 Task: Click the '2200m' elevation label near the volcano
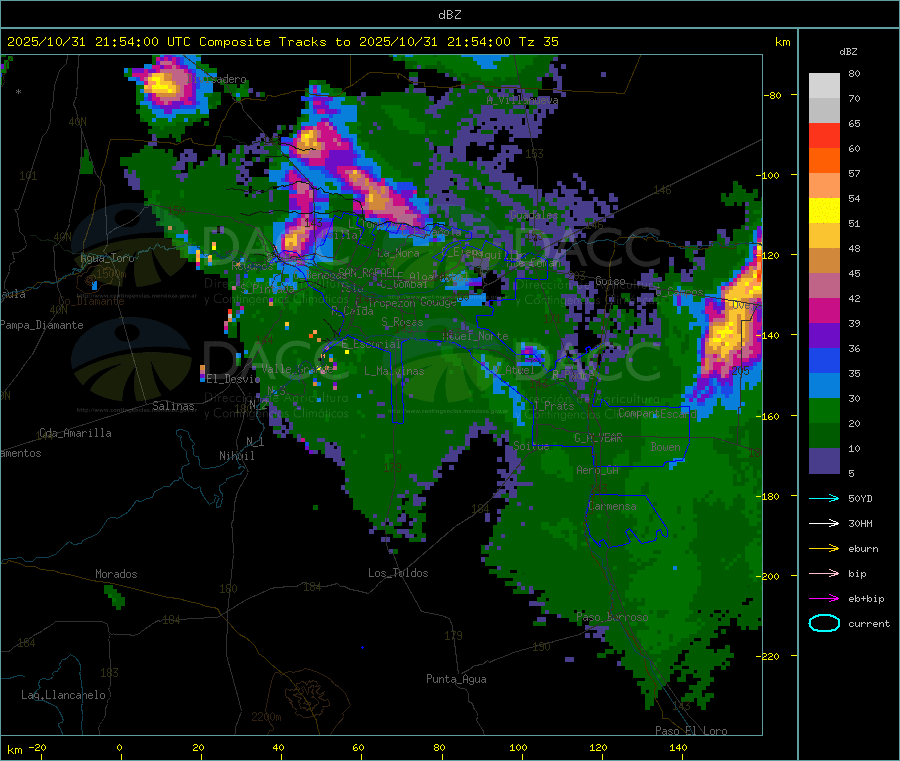[x=266, y=717]
